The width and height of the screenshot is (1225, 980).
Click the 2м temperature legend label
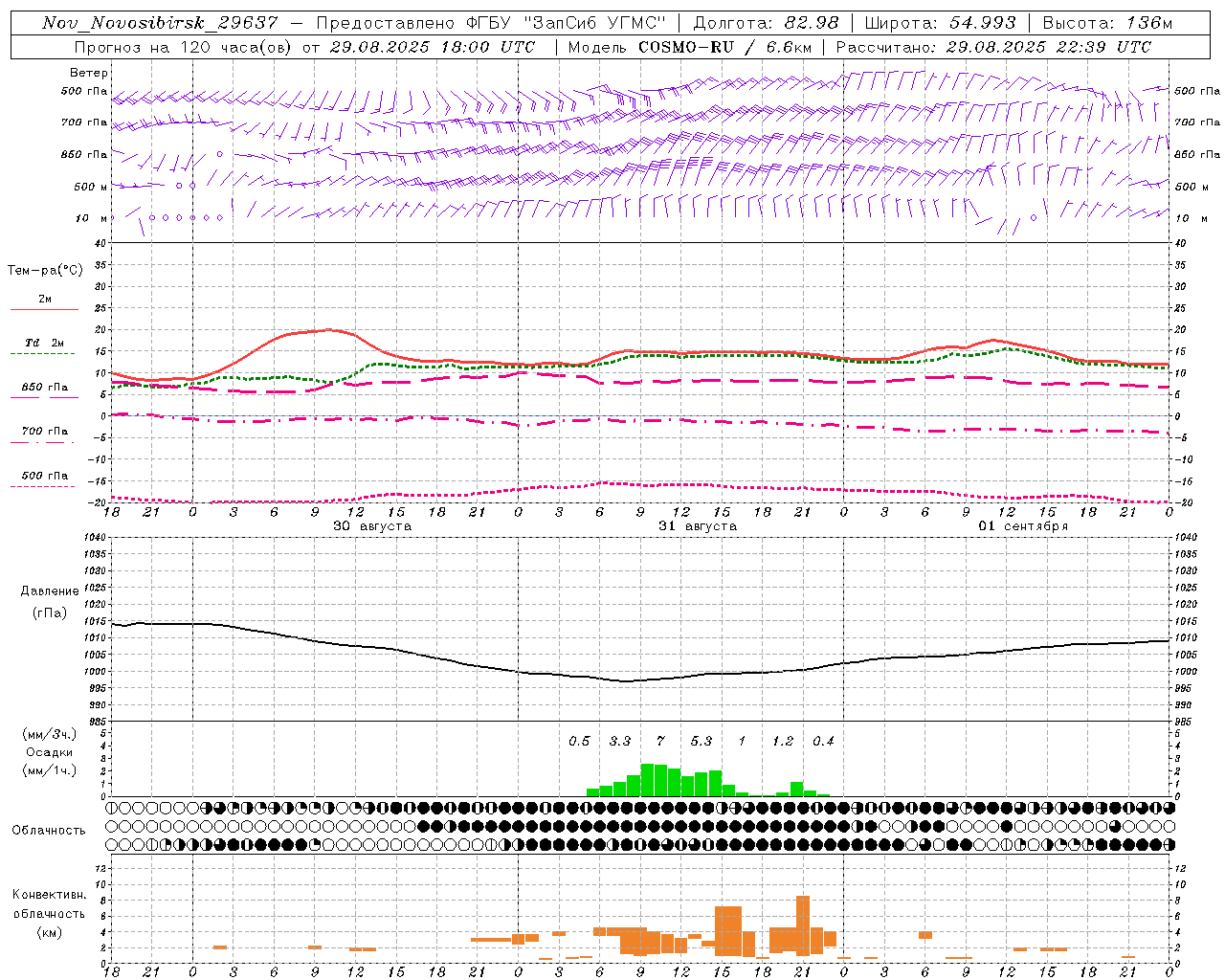coord(45,299)
